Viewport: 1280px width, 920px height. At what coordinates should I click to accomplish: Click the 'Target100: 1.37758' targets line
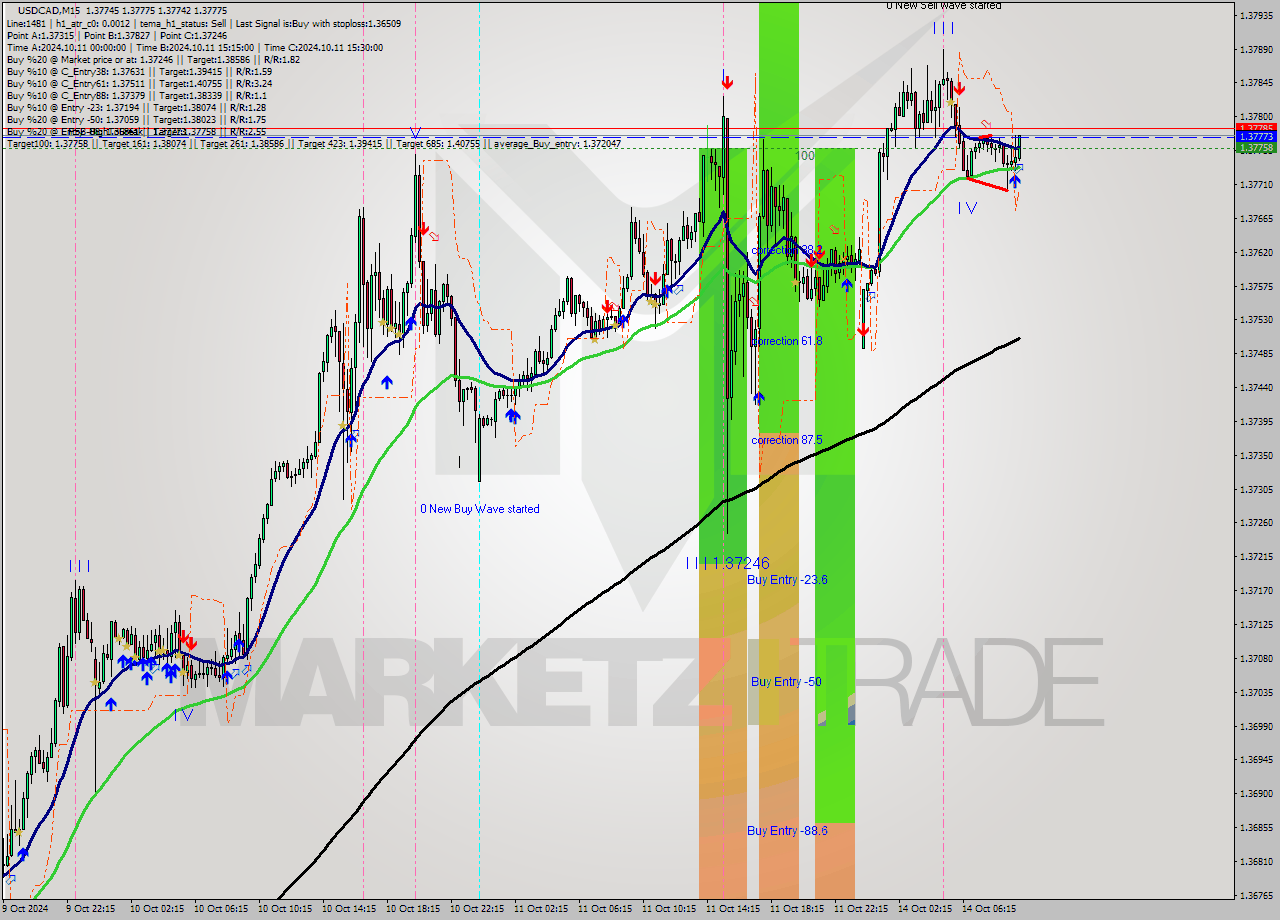pos(314,144)
